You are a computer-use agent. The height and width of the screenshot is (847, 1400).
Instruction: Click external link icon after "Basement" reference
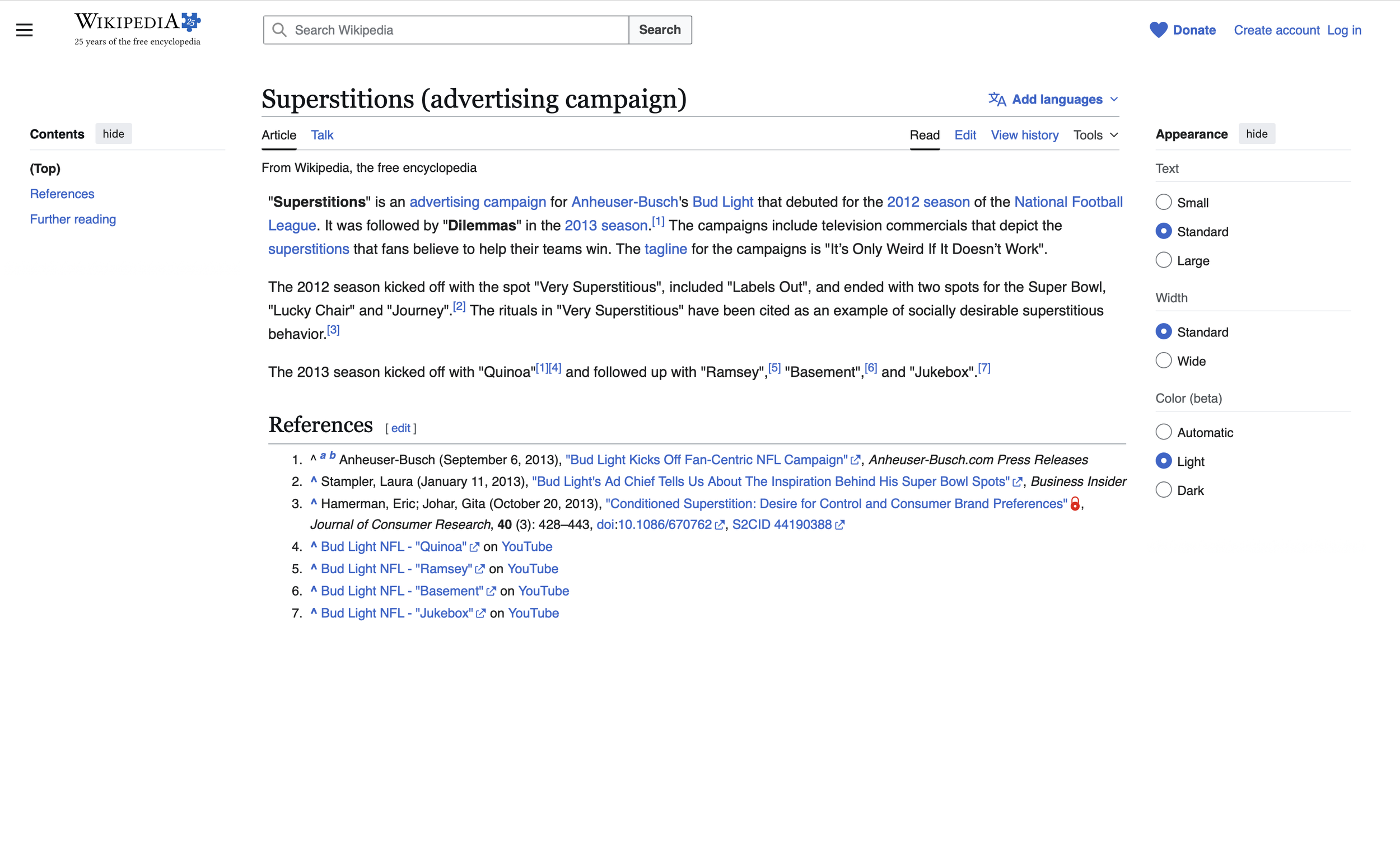(491, 591)
